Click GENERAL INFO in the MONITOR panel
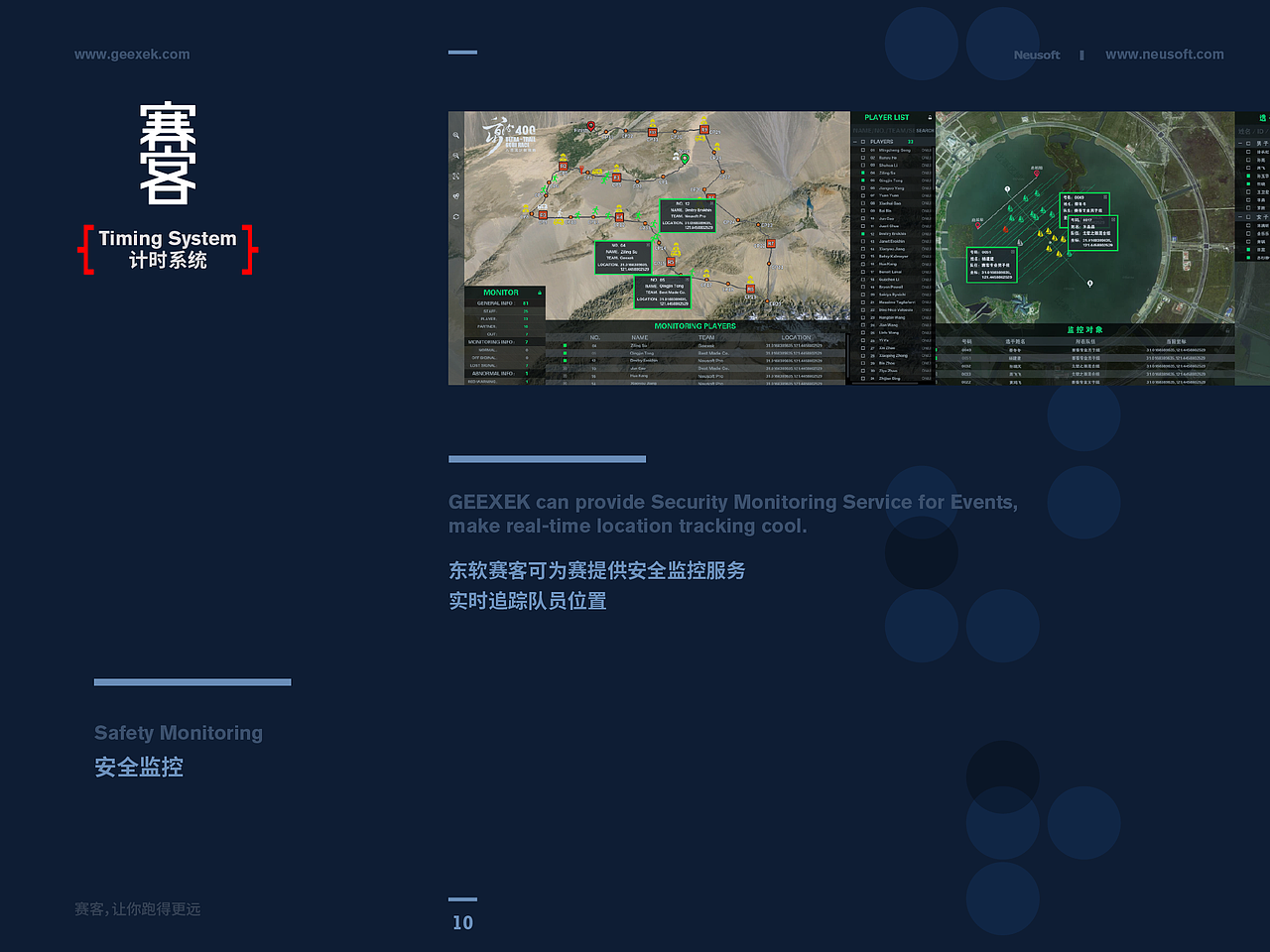 coord(496,303)
